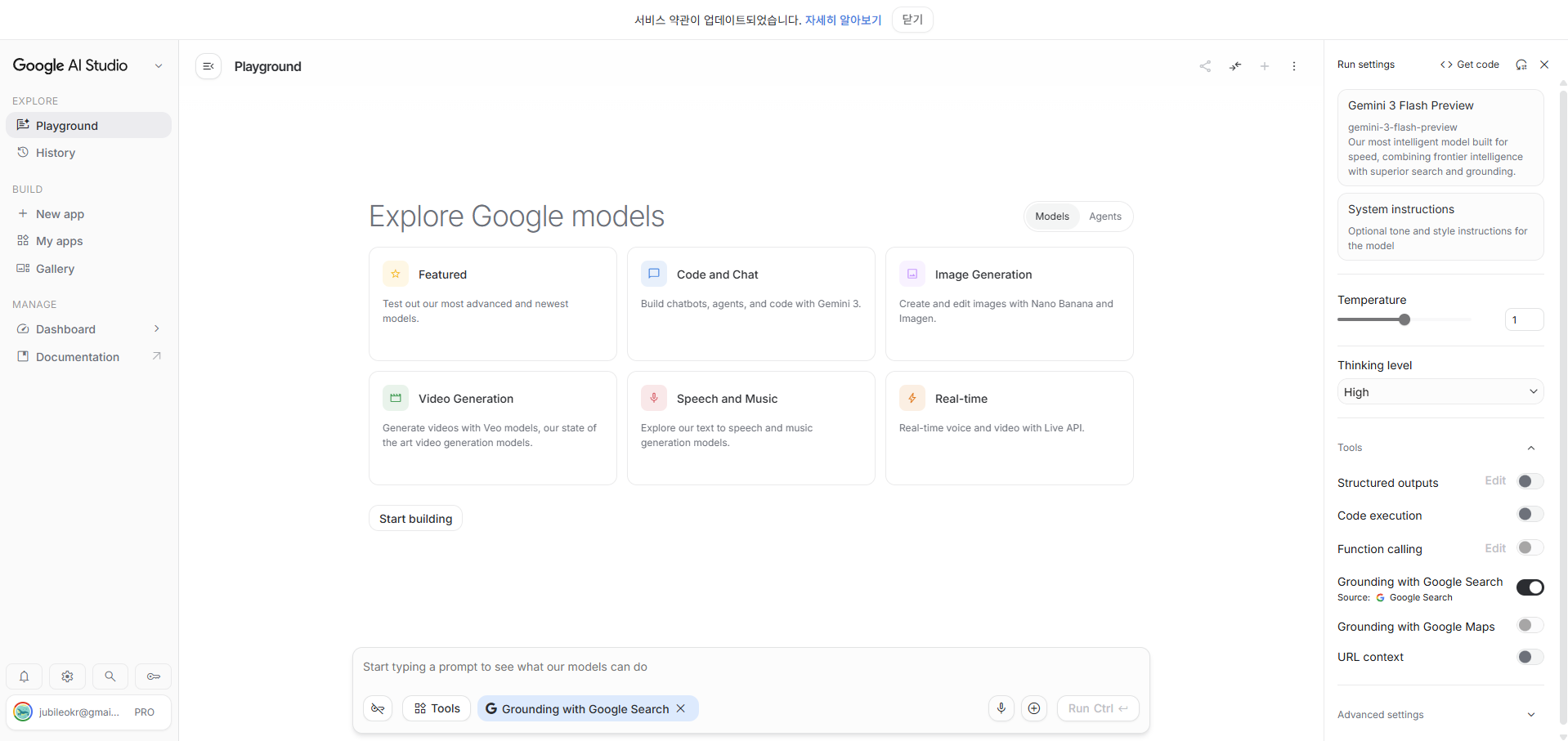
Task: Click the Speech and Music microphone icon
Action: coord(654,398)
